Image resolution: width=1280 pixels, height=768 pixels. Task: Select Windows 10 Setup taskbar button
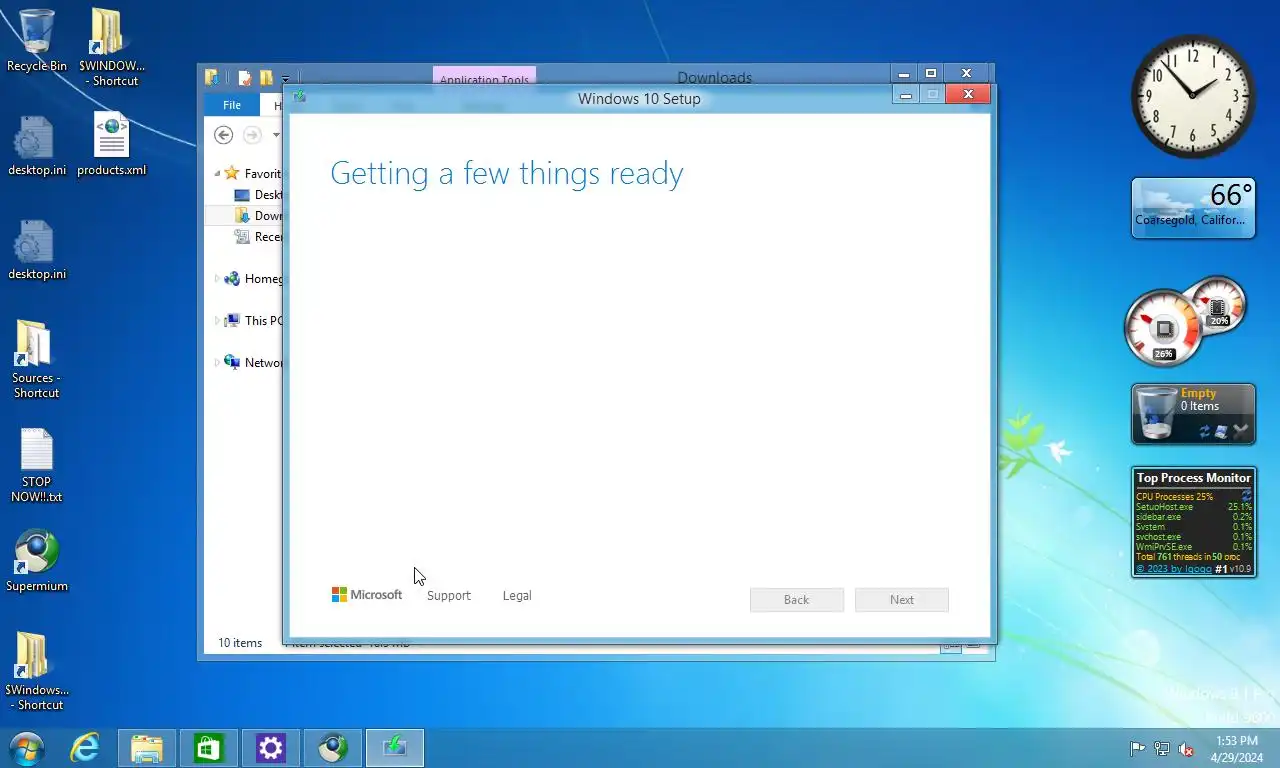tap(394, 748)
